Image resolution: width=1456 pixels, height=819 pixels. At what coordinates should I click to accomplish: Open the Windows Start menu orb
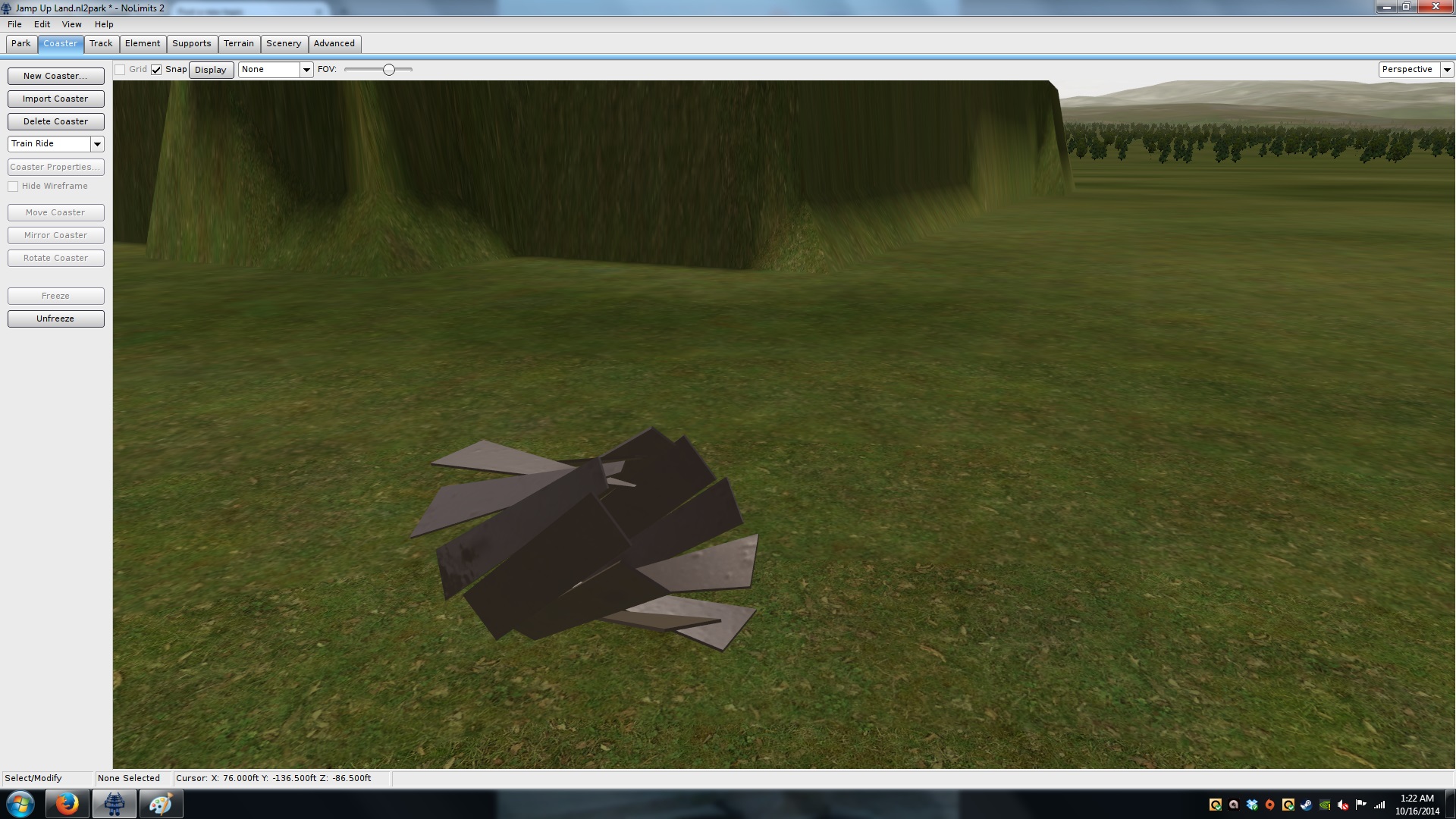(x=20, y=804)
